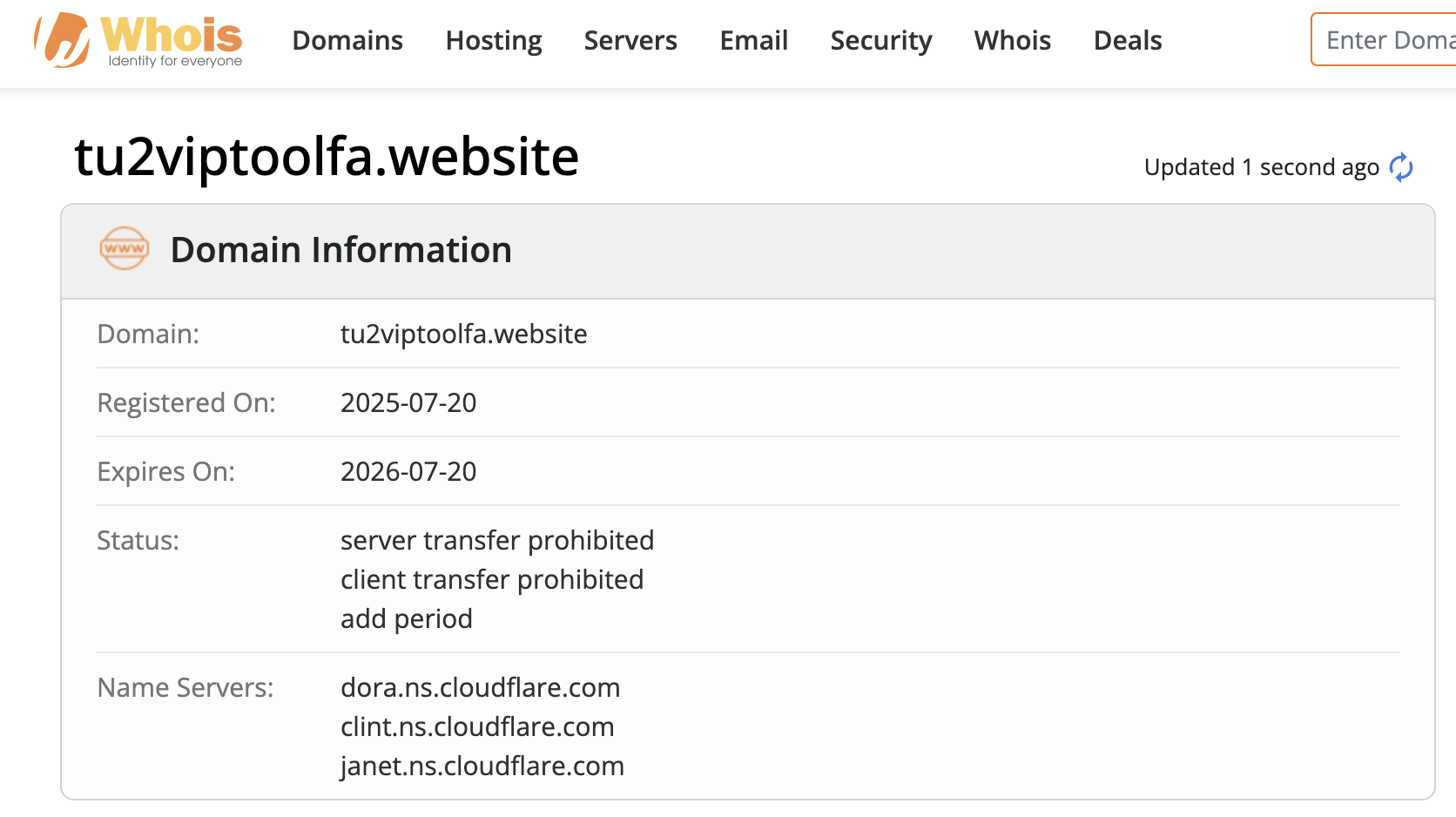Open the Domains menu
This screenshot has height=817, width=1456.
(x=347, y=40)
